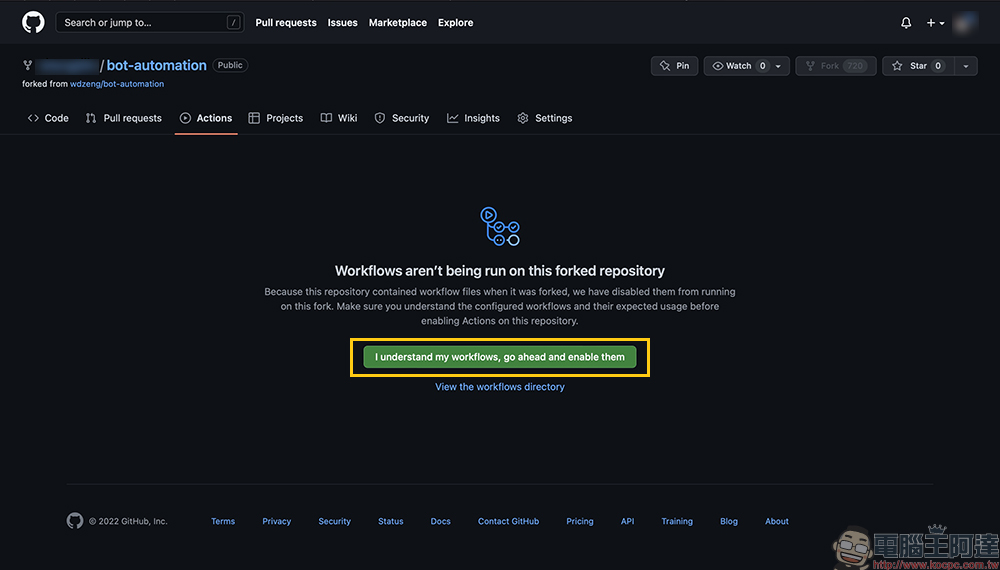
Task: Open the Insights tab
Action: (x=473, y=118)
